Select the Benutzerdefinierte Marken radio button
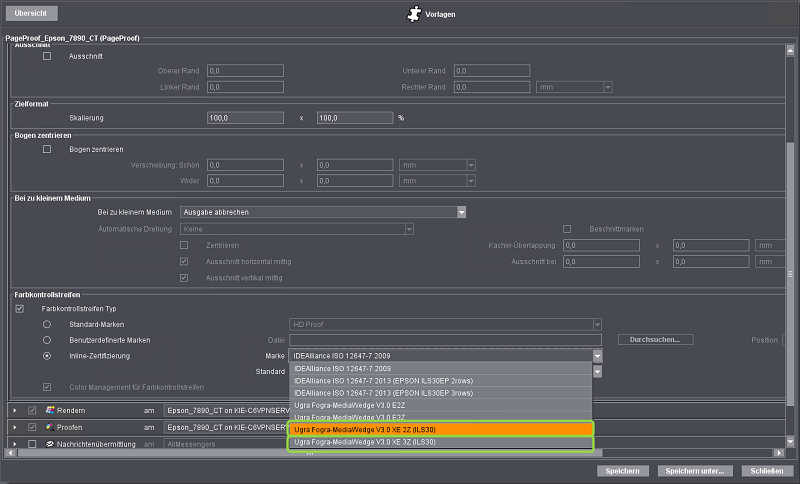The height and width of the screenshot is (484, 800). pyautogui.click(x=47, y=340)
